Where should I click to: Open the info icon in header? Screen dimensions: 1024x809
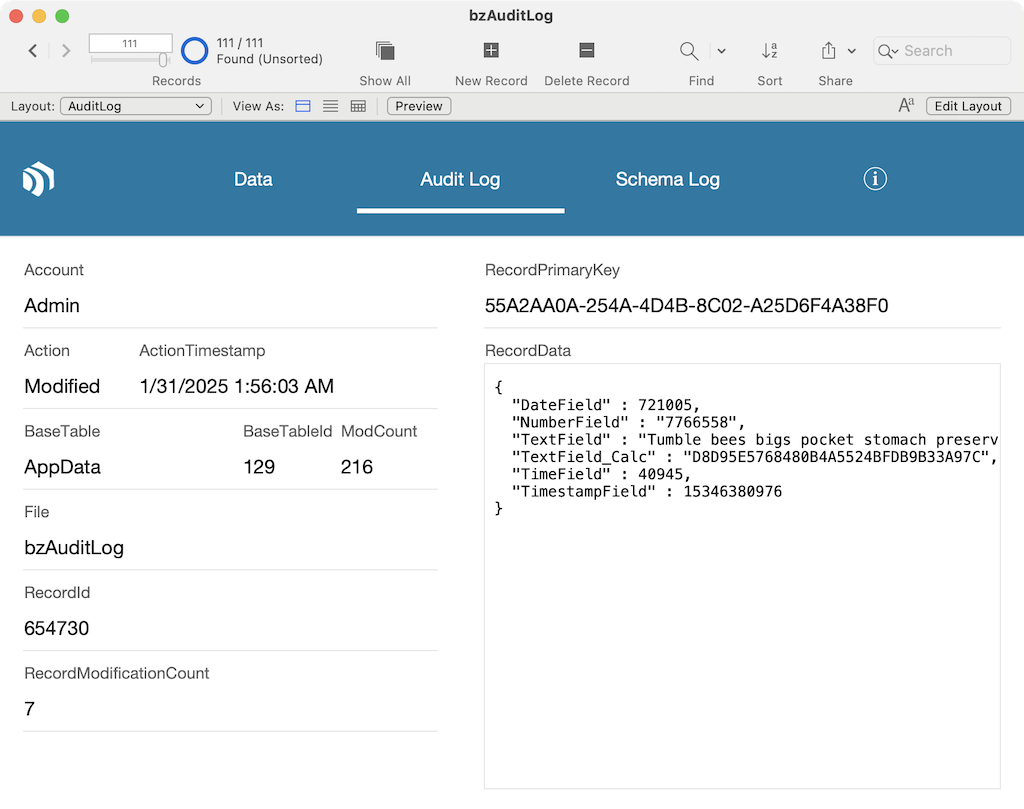(875, 179)
